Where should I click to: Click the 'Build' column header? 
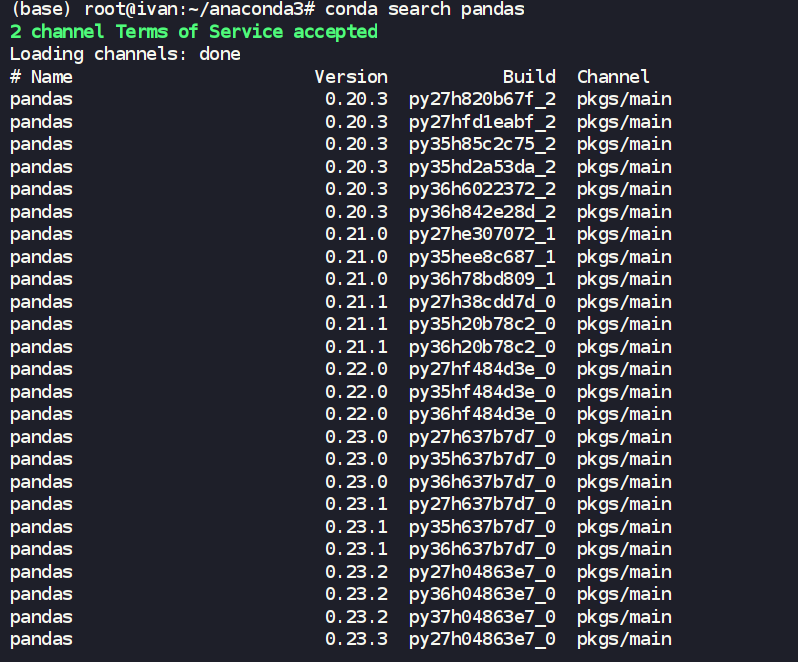pos(529,76)
